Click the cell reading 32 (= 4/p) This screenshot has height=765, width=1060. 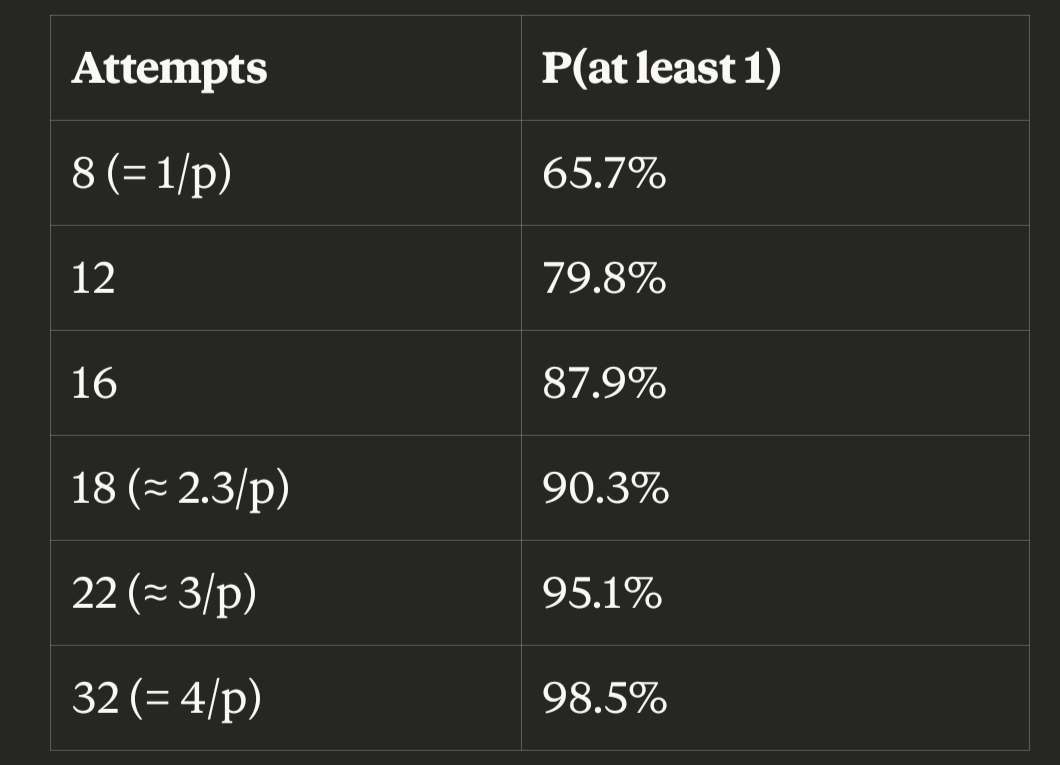pos(285,697)
